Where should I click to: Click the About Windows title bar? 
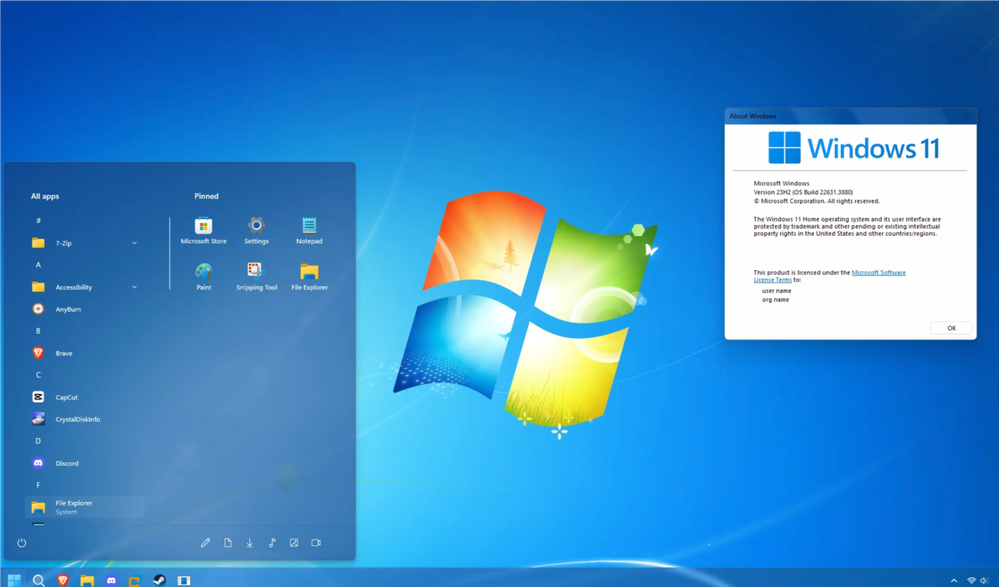(x=851, y=116)
